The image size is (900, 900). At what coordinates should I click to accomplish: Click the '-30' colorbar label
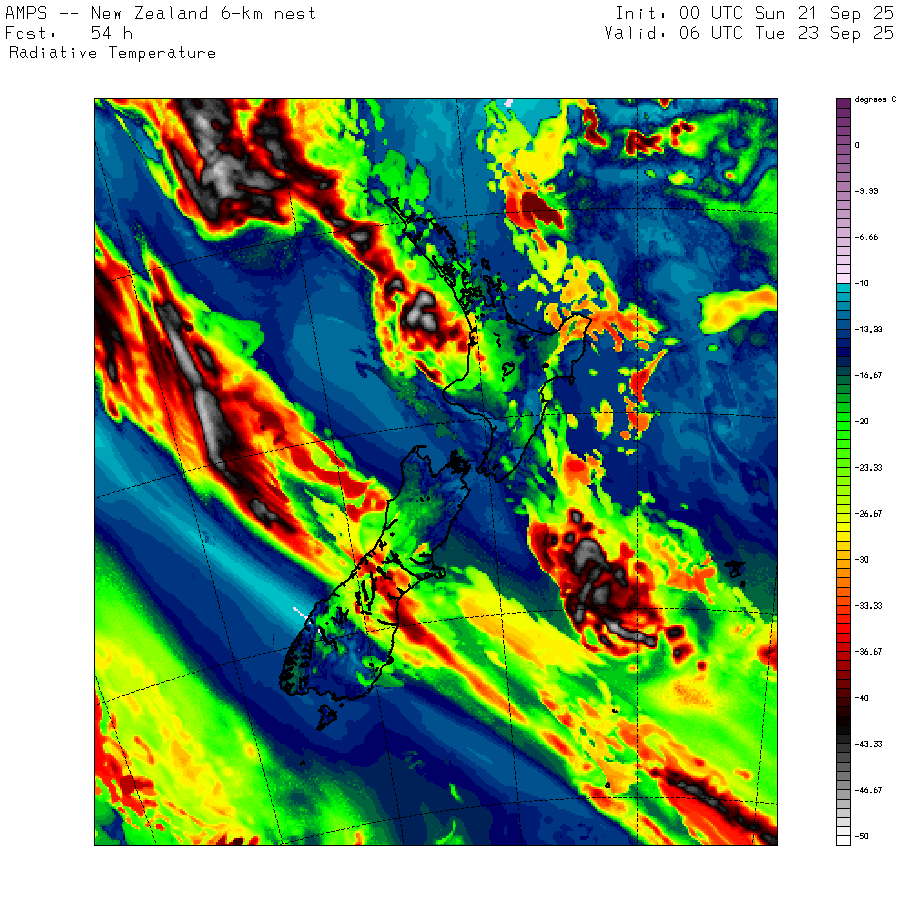pyautogui.click(x=862, y=560)
